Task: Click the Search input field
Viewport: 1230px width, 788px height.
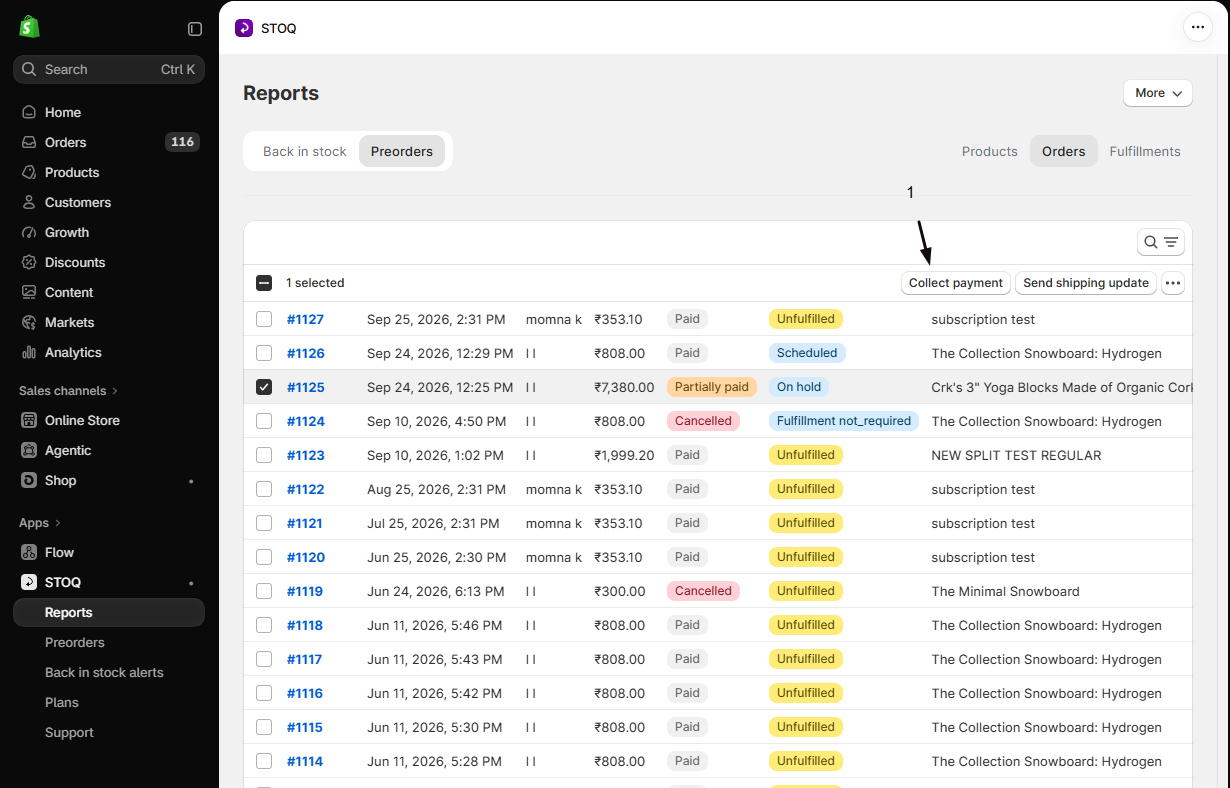Action: click(109, 69)
